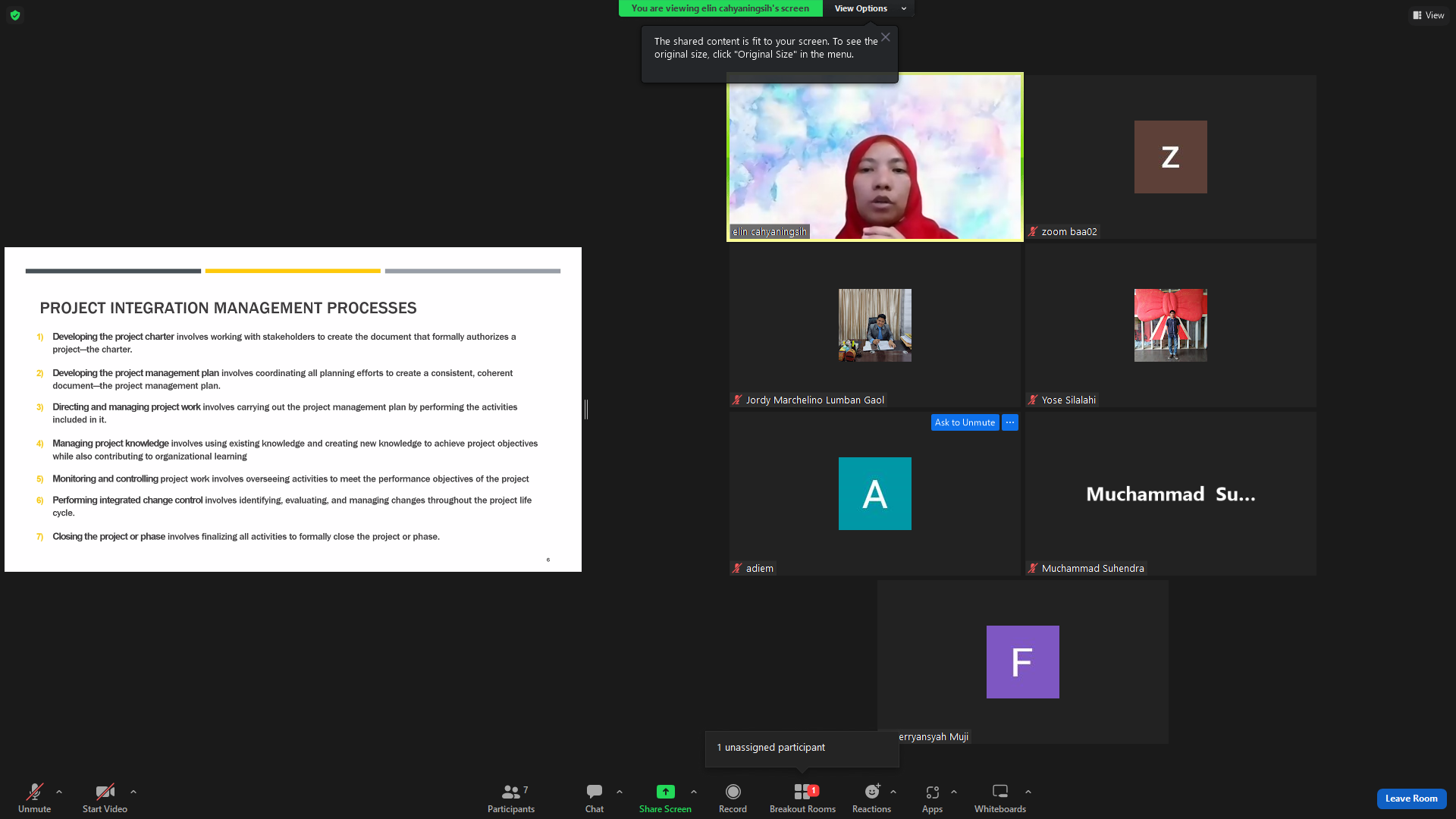Click the shared slide content area
The width and height of the screenshot is (1456, 819).
pyautogui.click(x=293, y=409)
